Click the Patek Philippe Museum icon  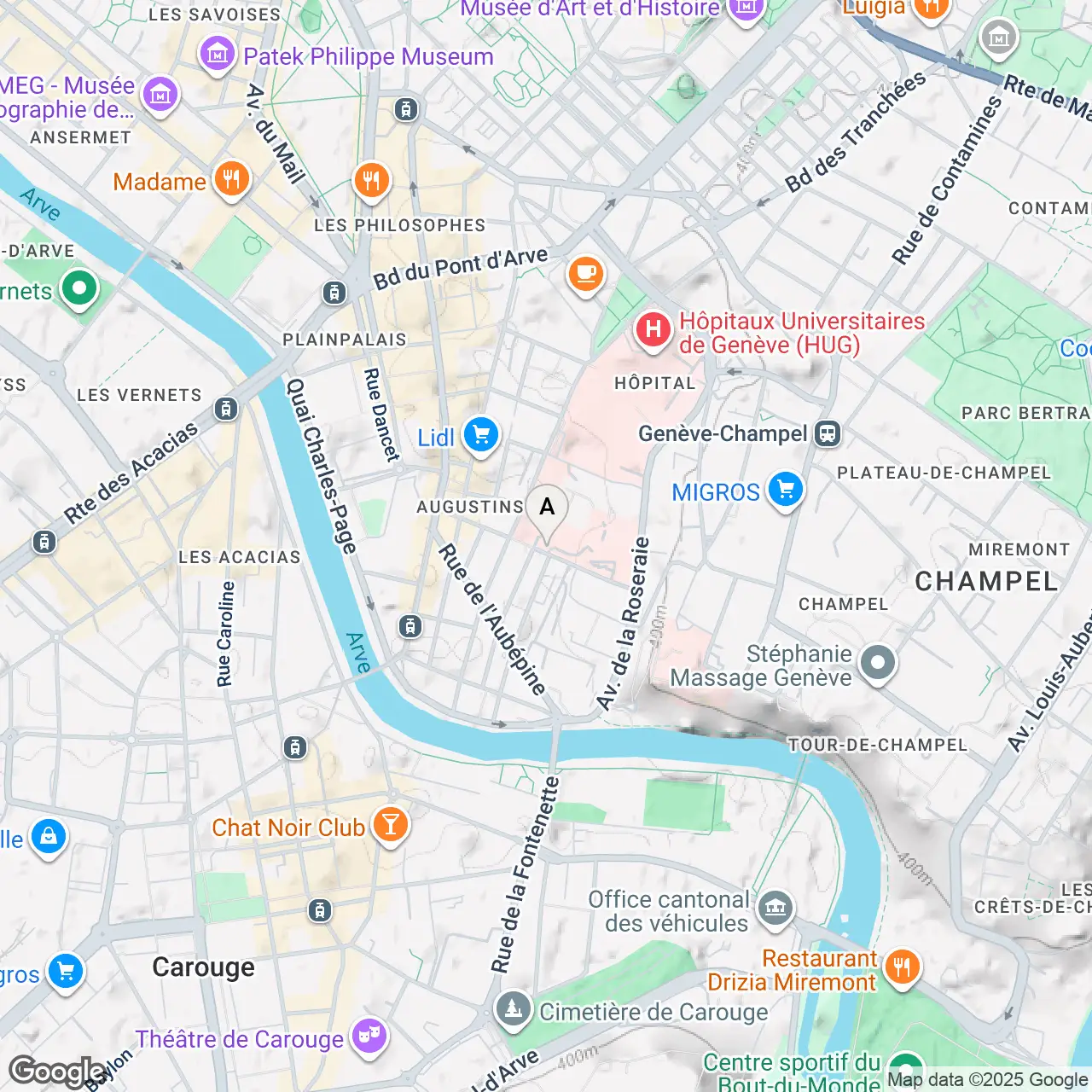pyautogui.click(x=217, y=55)
